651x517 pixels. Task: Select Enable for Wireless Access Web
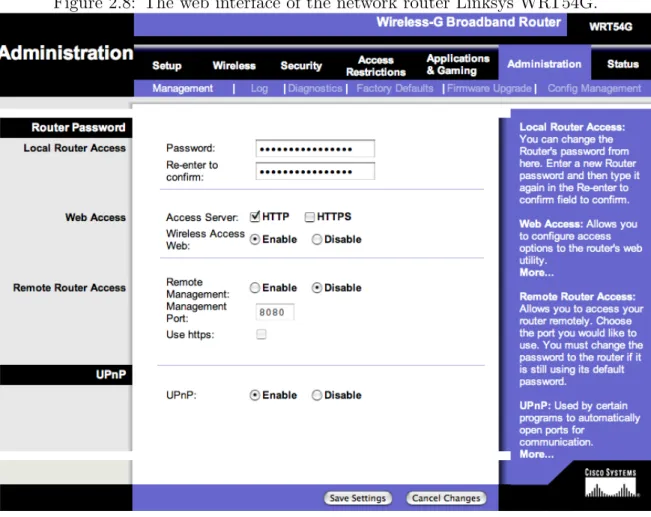pos(255,240)
